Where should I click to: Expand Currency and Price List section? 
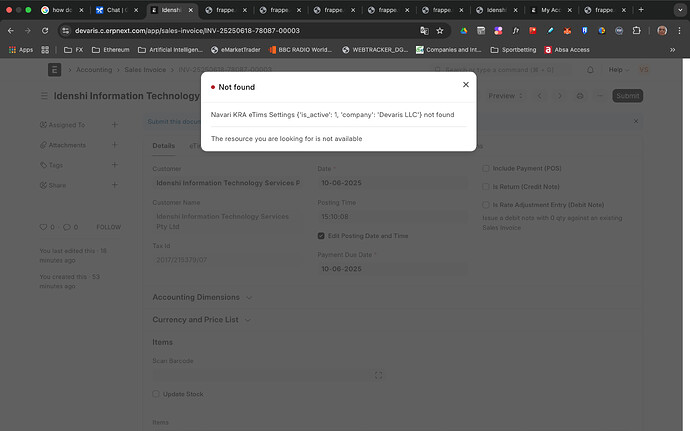201,320
